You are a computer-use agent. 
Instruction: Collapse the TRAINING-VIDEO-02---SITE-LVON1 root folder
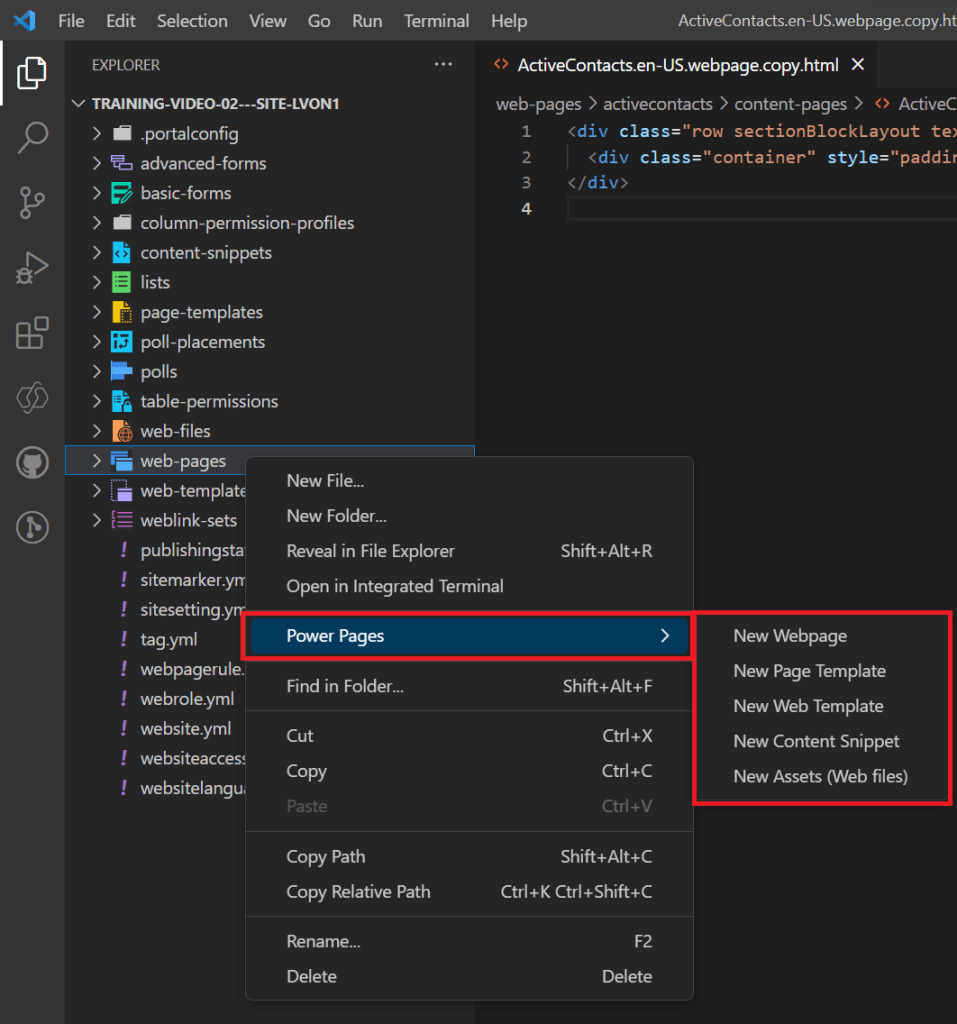[78, 102]
